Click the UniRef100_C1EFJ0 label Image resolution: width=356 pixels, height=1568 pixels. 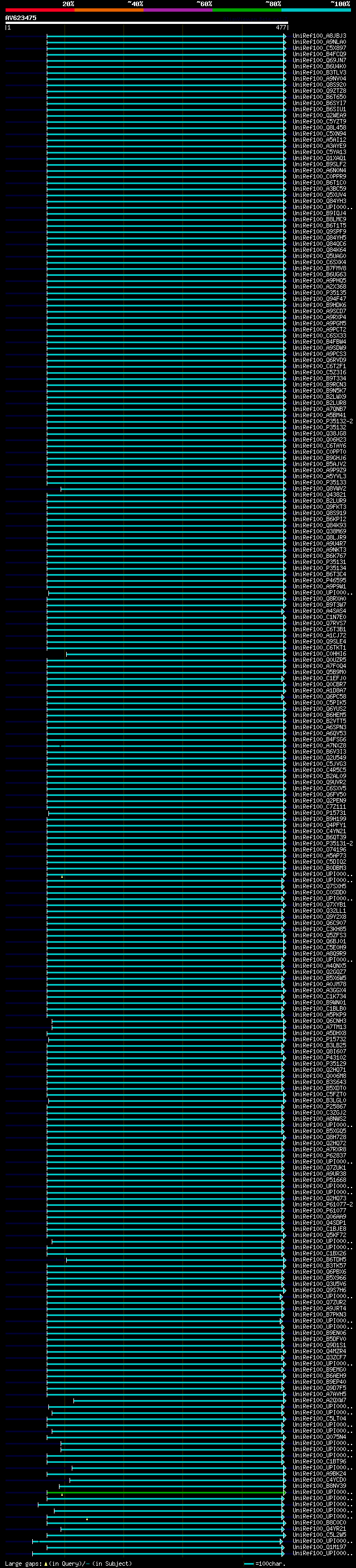click(319, 678)
